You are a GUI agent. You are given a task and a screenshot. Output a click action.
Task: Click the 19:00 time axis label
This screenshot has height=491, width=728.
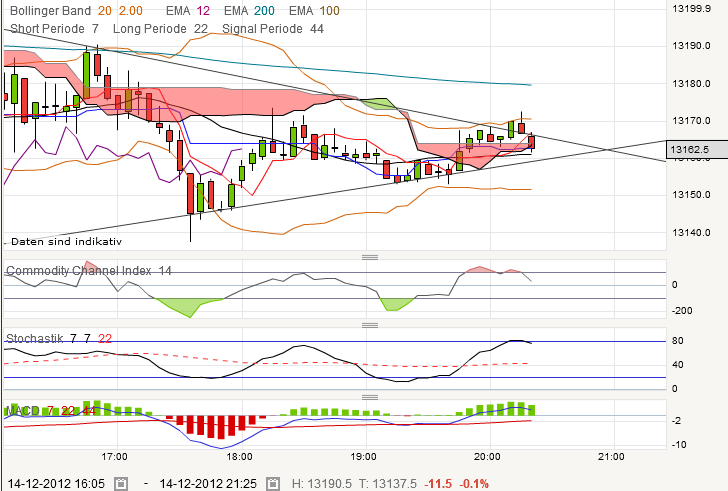coord(364,457)
